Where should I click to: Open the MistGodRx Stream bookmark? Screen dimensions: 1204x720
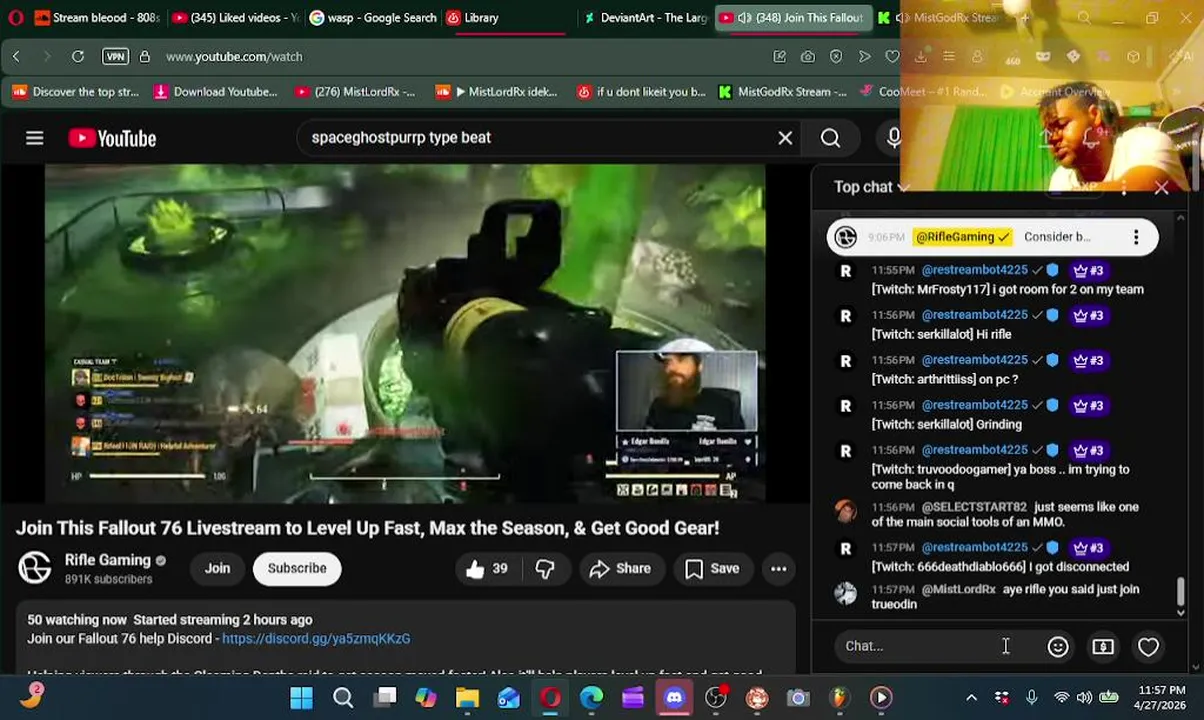pos(782,92)
